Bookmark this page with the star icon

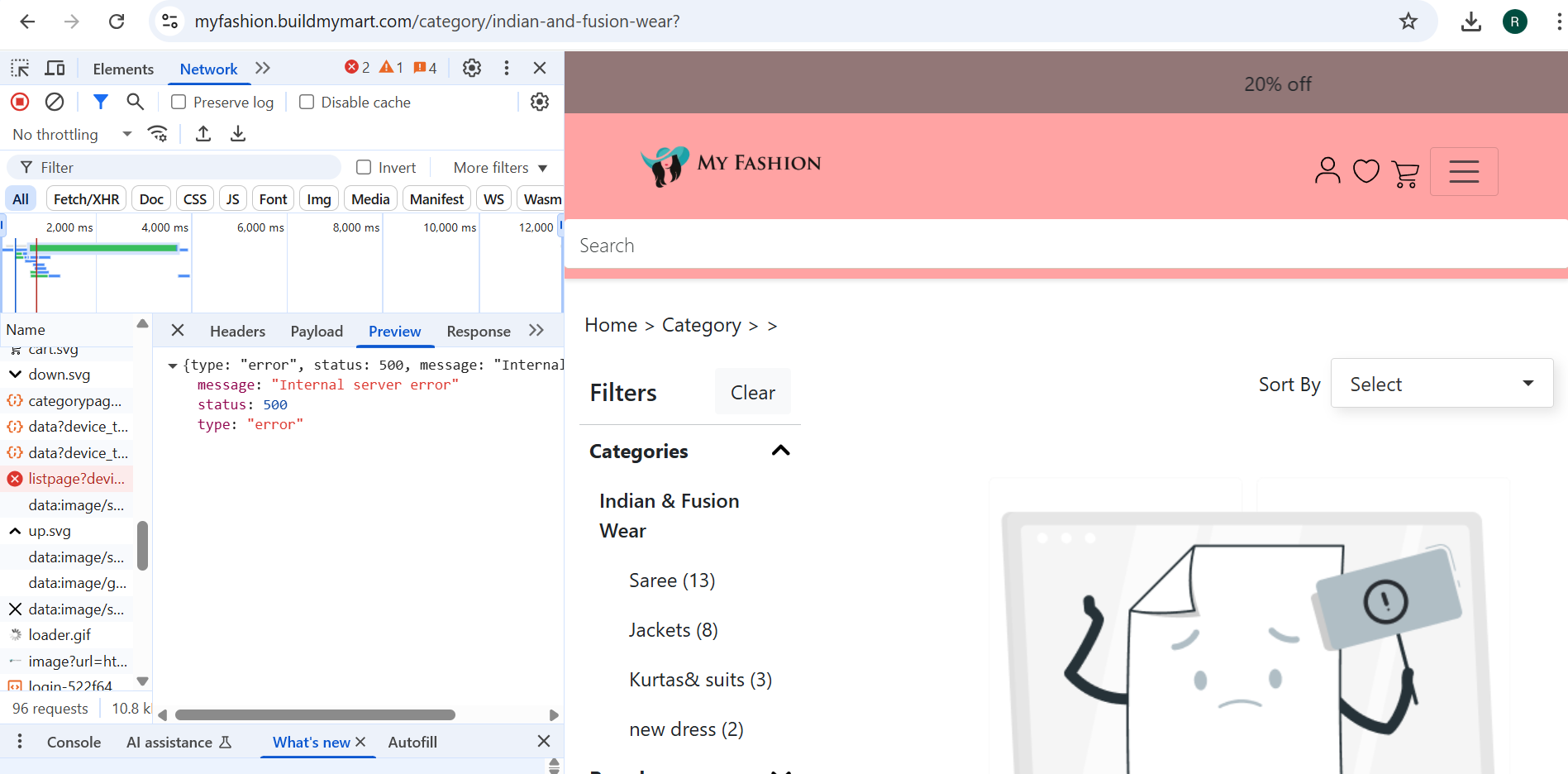click(1408, 21)
